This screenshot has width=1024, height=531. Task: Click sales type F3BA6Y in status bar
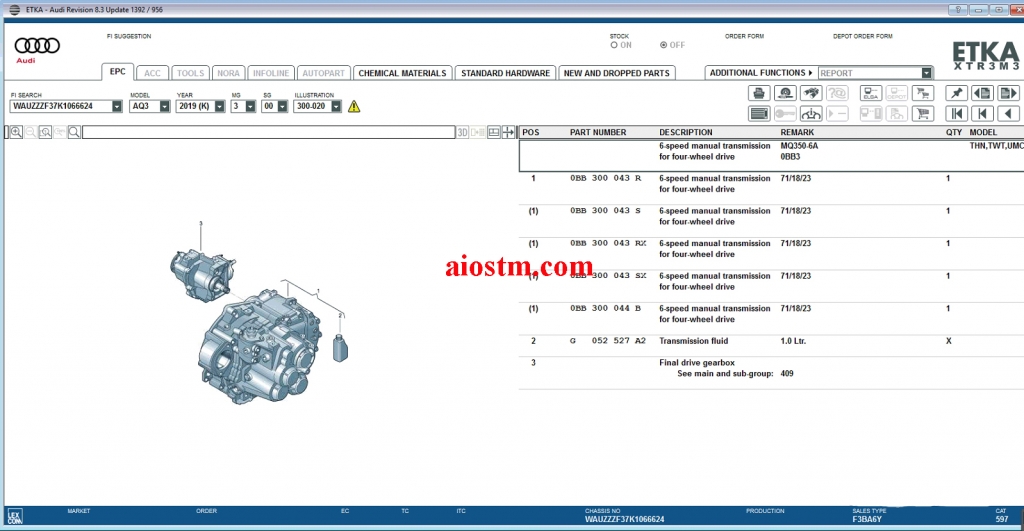tap(867, 519)
